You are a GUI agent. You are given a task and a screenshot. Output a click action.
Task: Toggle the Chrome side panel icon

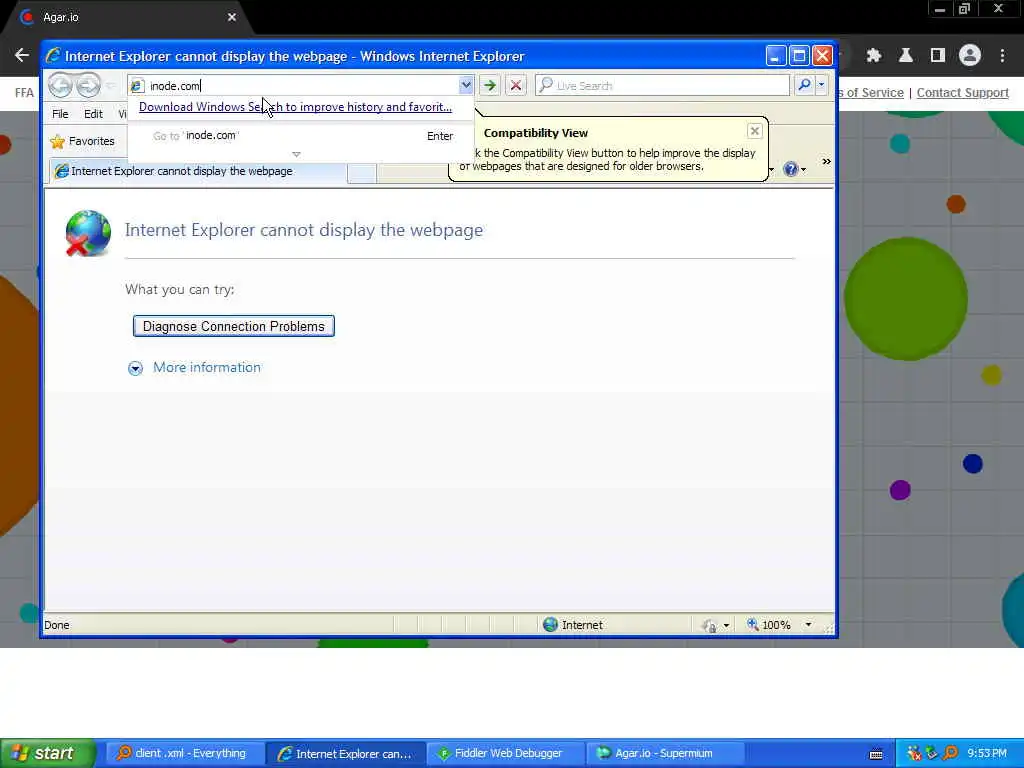coord(938,56)
